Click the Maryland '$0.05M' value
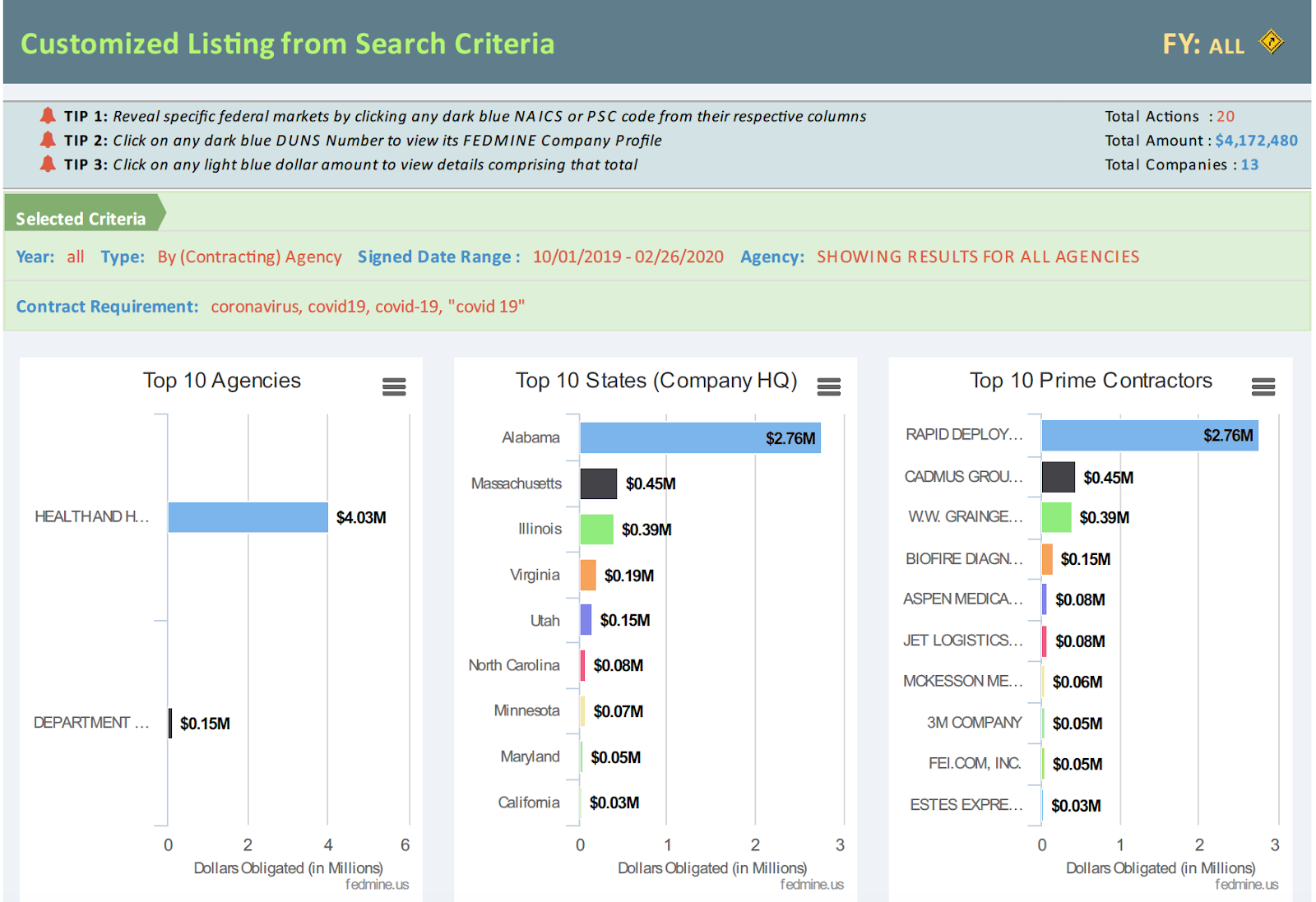 pyautogui.click(x=616, y=757)
